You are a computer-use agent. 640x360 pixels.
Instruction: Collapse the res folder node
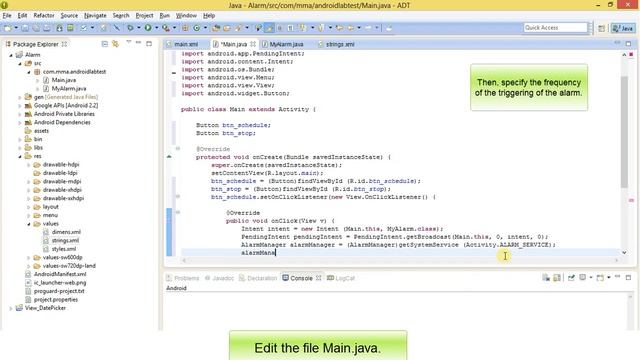point(20,157)
